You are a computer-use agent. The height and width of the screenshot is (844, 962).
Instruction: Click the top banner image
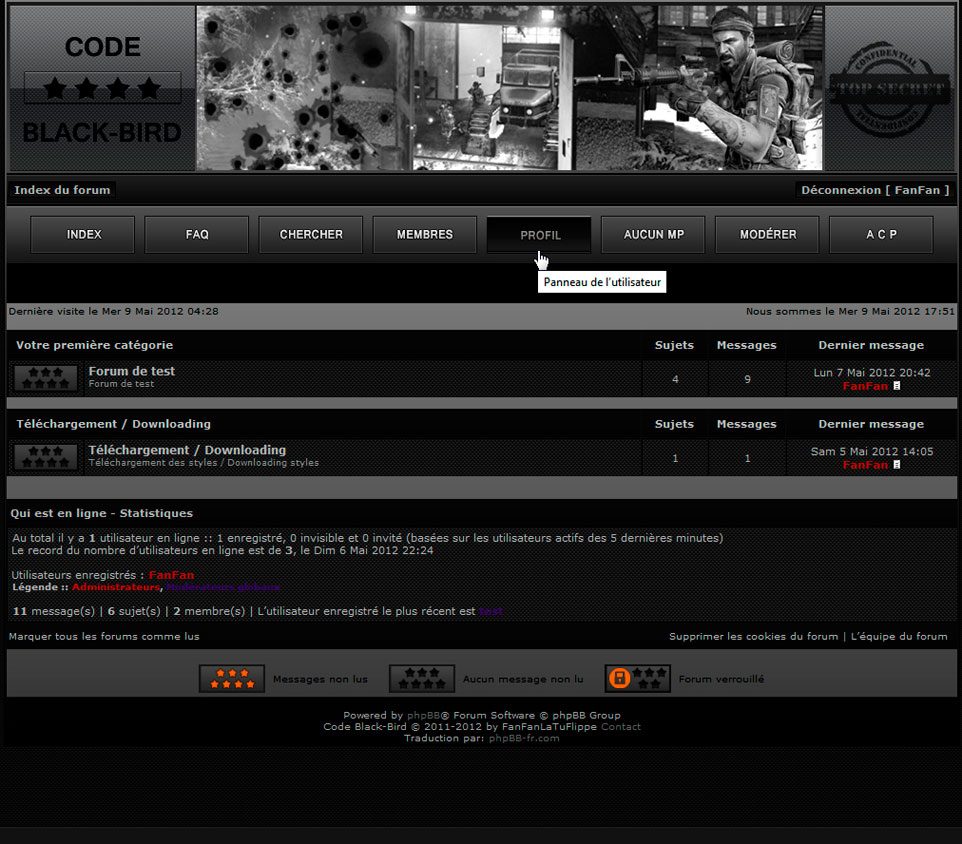(x=509, y=89)
